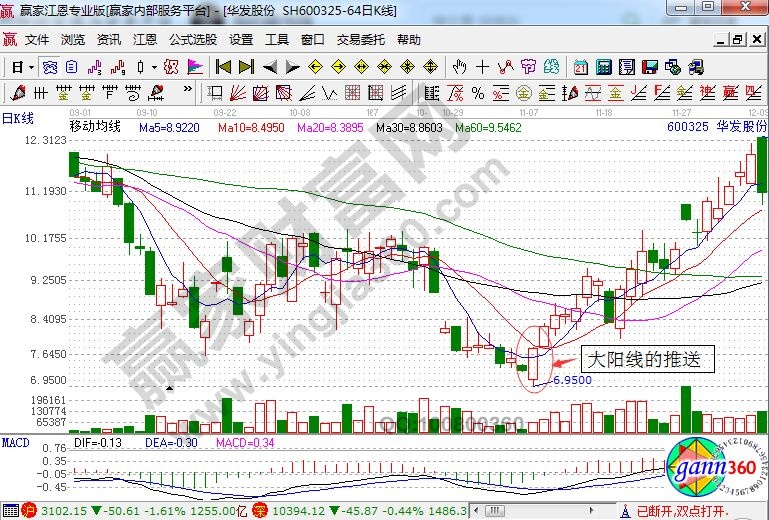This screenshot has height=520, width=769.
Task: Select the Gann fan lines tool
Action: coord(238,93)
